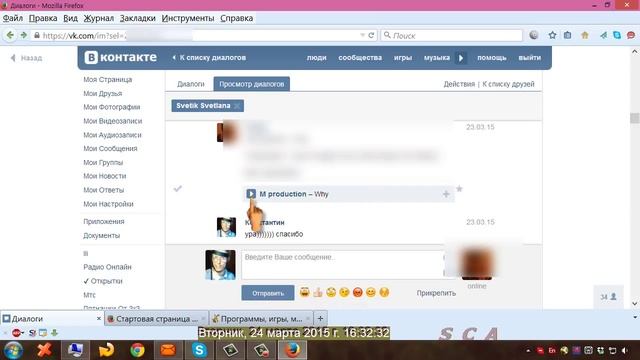
Task: Open the музыка section
Action: [437, 58]
